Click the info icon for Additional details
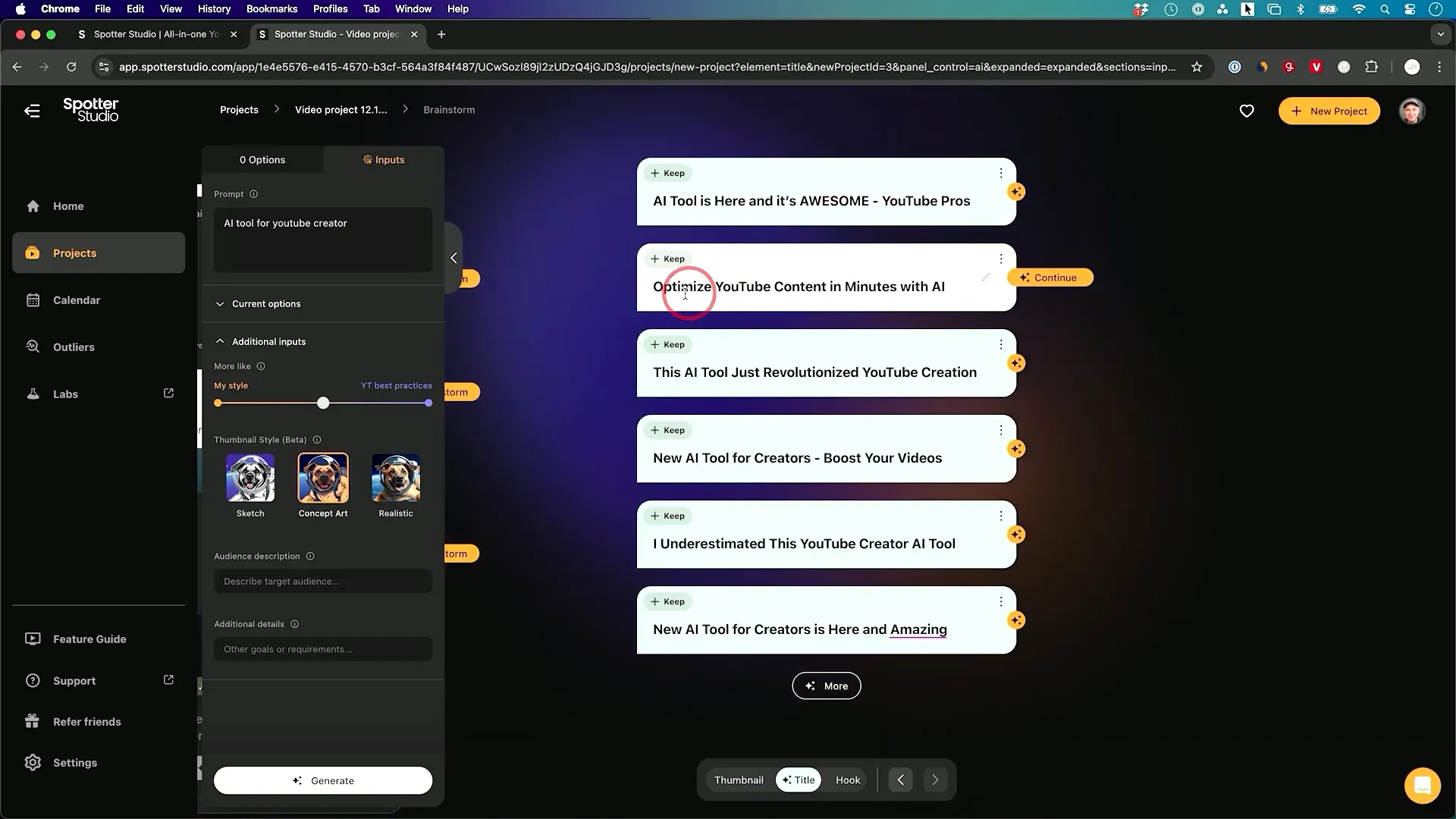 coord(295,624)
